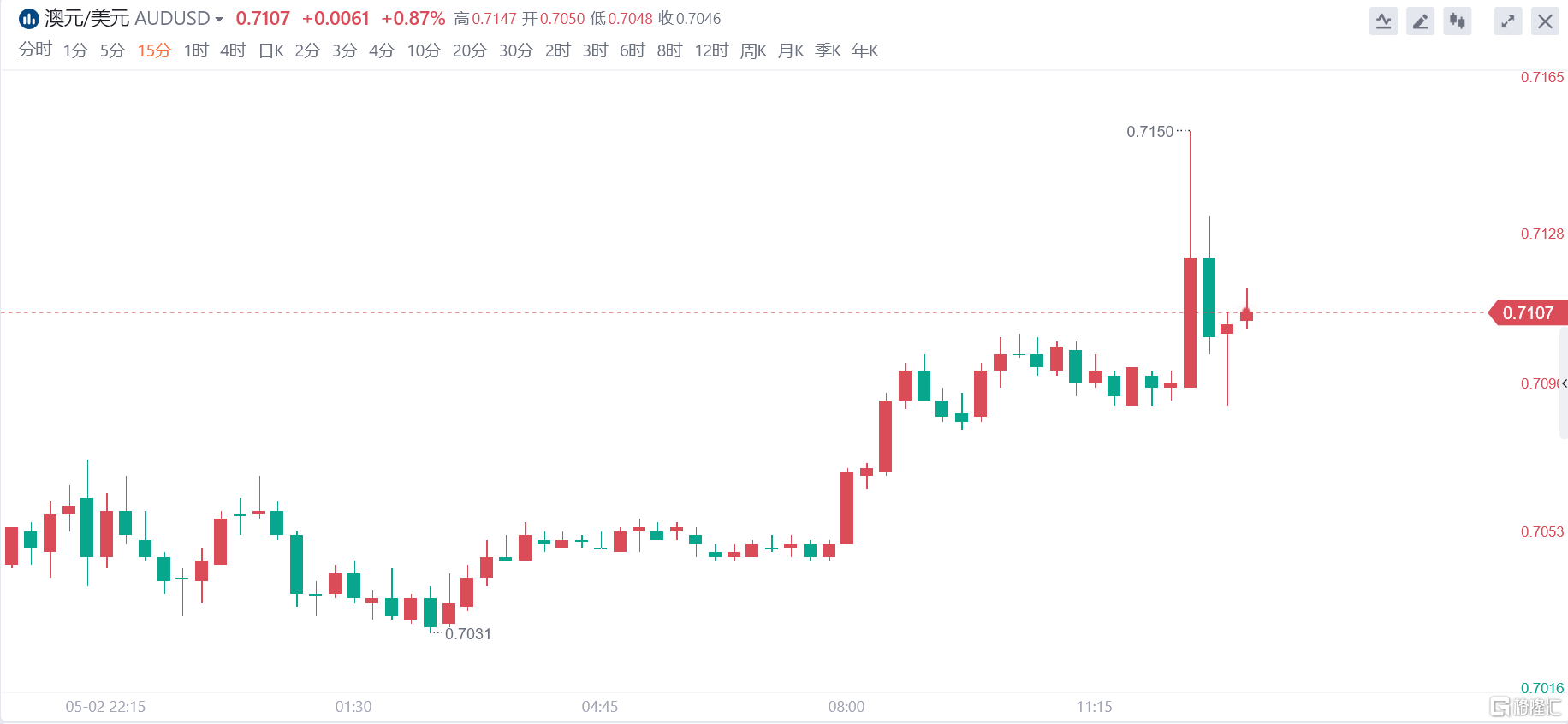Screen dimensions: 1568x724
Task: Select the 15分 timeframe
Action: pyautogui.click(x=154, y=50)
